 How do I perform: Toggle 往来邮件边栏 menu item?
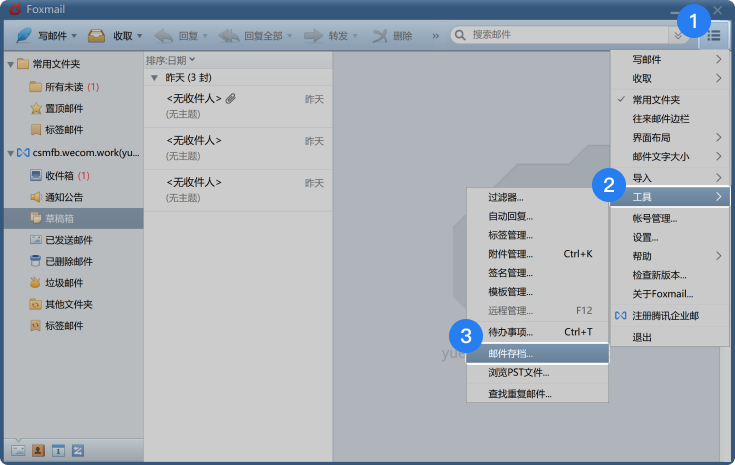pyautogui.click(x=670, y=119)
